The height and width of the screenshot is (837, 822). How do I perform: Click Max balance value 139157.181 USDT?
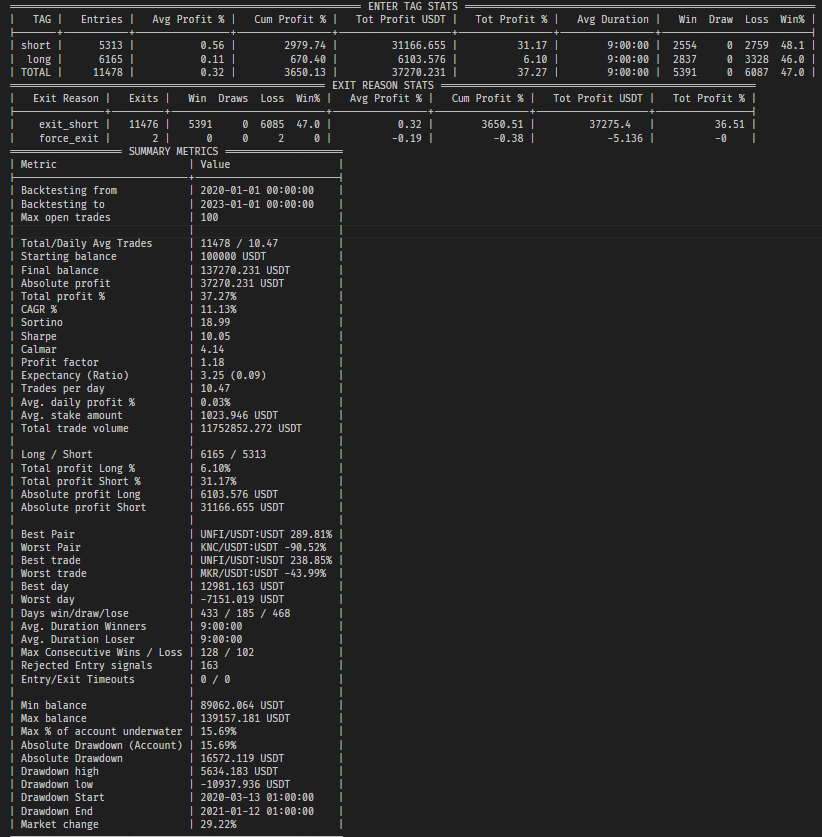click(245, 718)
